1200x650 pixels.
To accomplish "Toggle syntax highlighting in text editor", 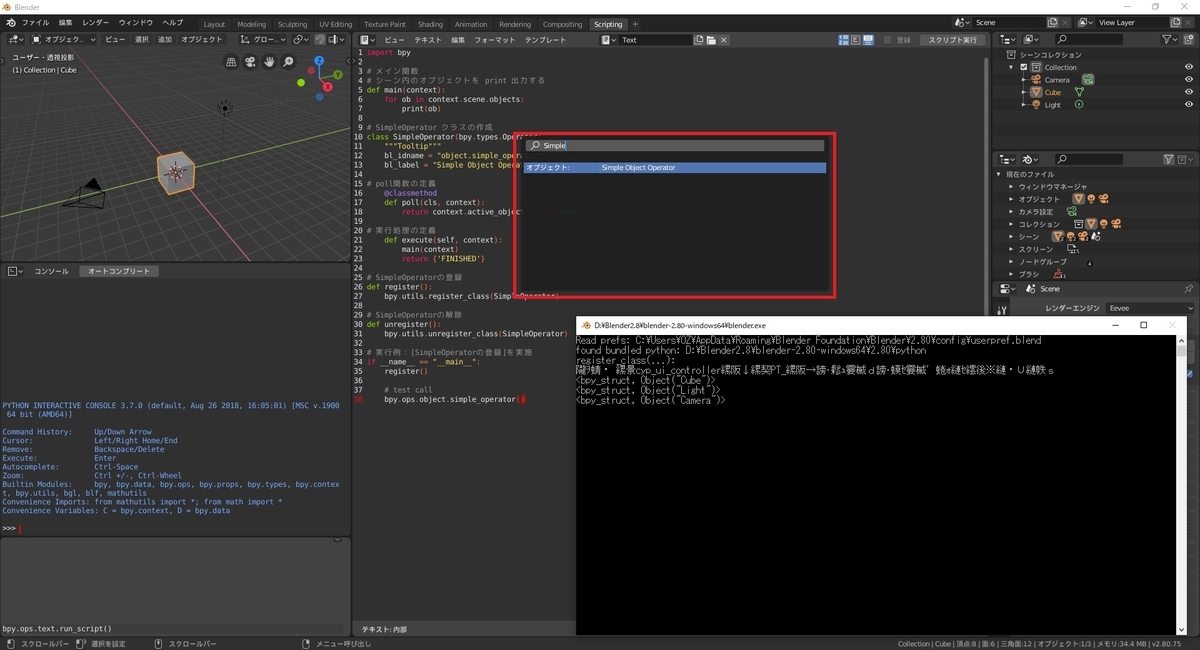I will tap(867, 40).
